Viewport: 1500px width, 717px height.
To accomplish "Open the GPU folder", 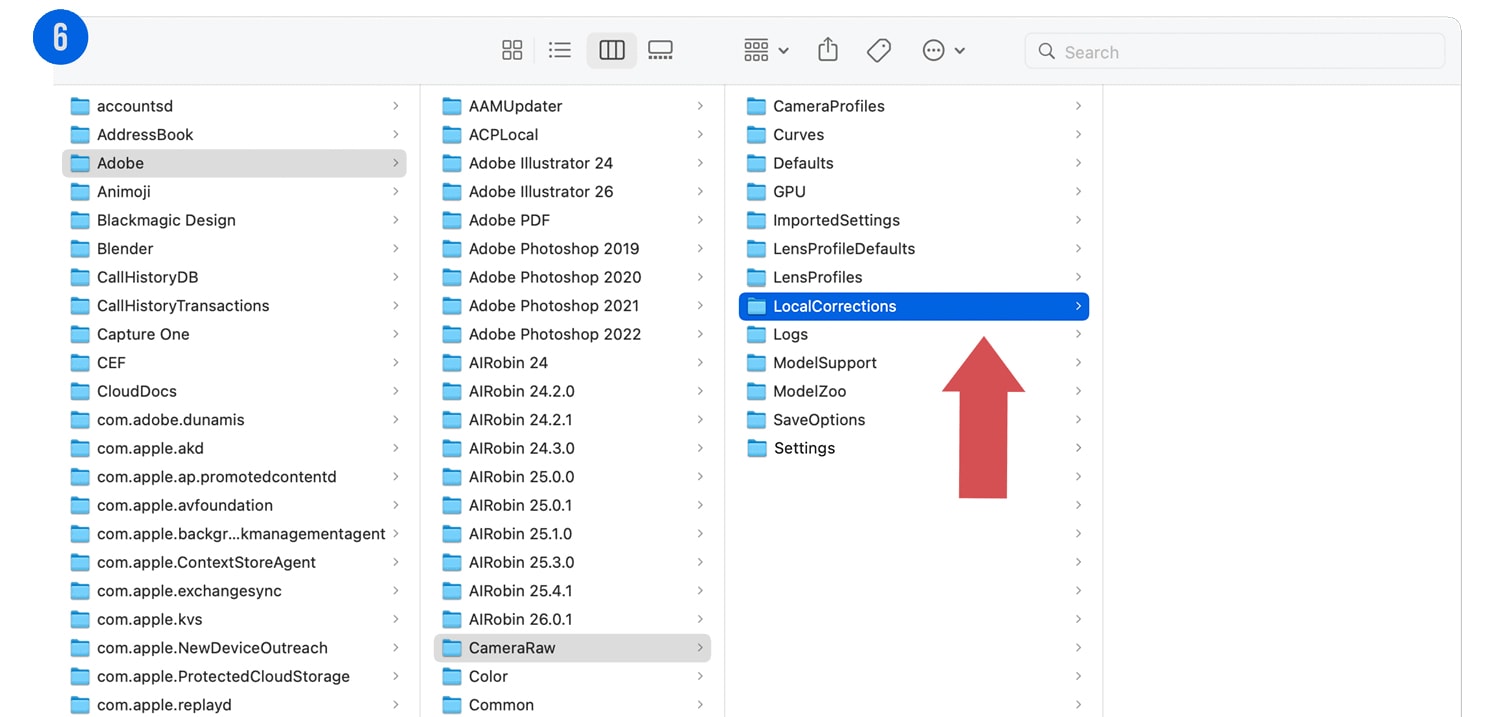I will click(x=914, y=191).
